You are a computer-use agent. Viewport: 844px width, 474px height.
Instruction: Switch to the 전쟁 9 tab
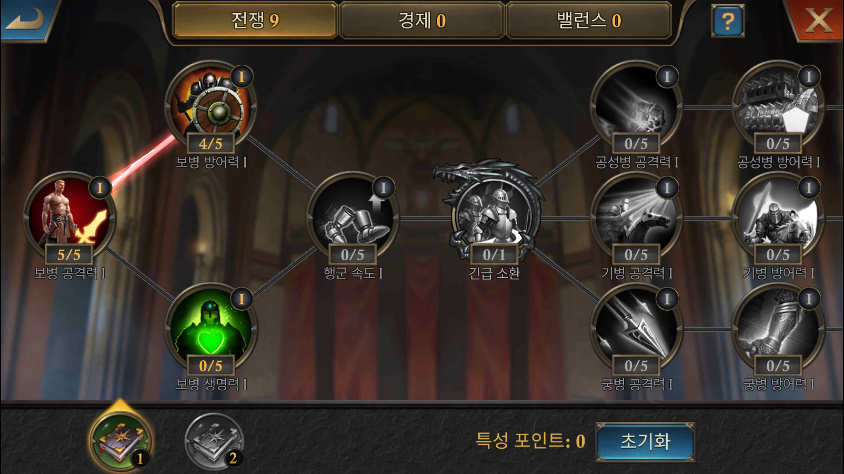[x=255, y=20]
